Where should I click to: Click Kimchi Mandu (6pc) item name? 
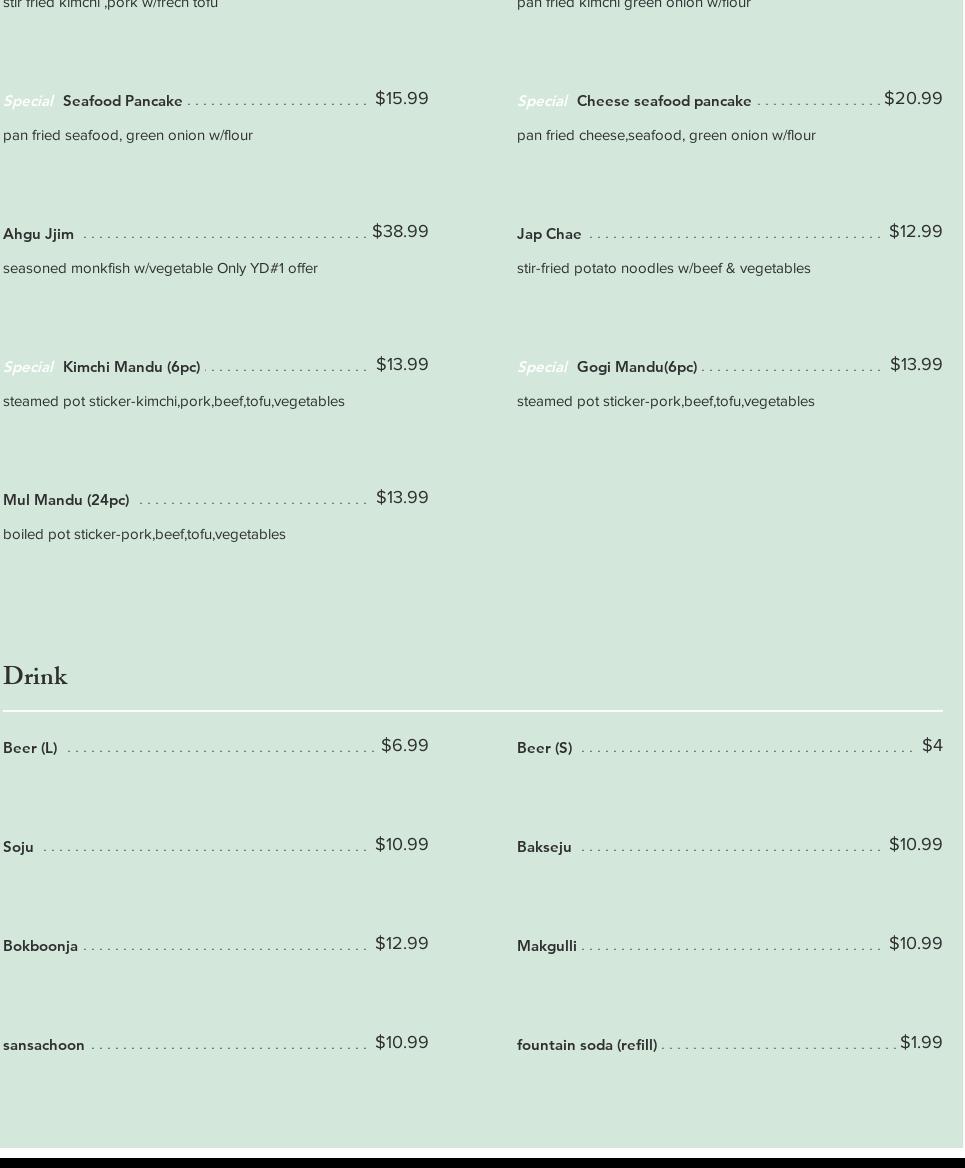point(131,367)
